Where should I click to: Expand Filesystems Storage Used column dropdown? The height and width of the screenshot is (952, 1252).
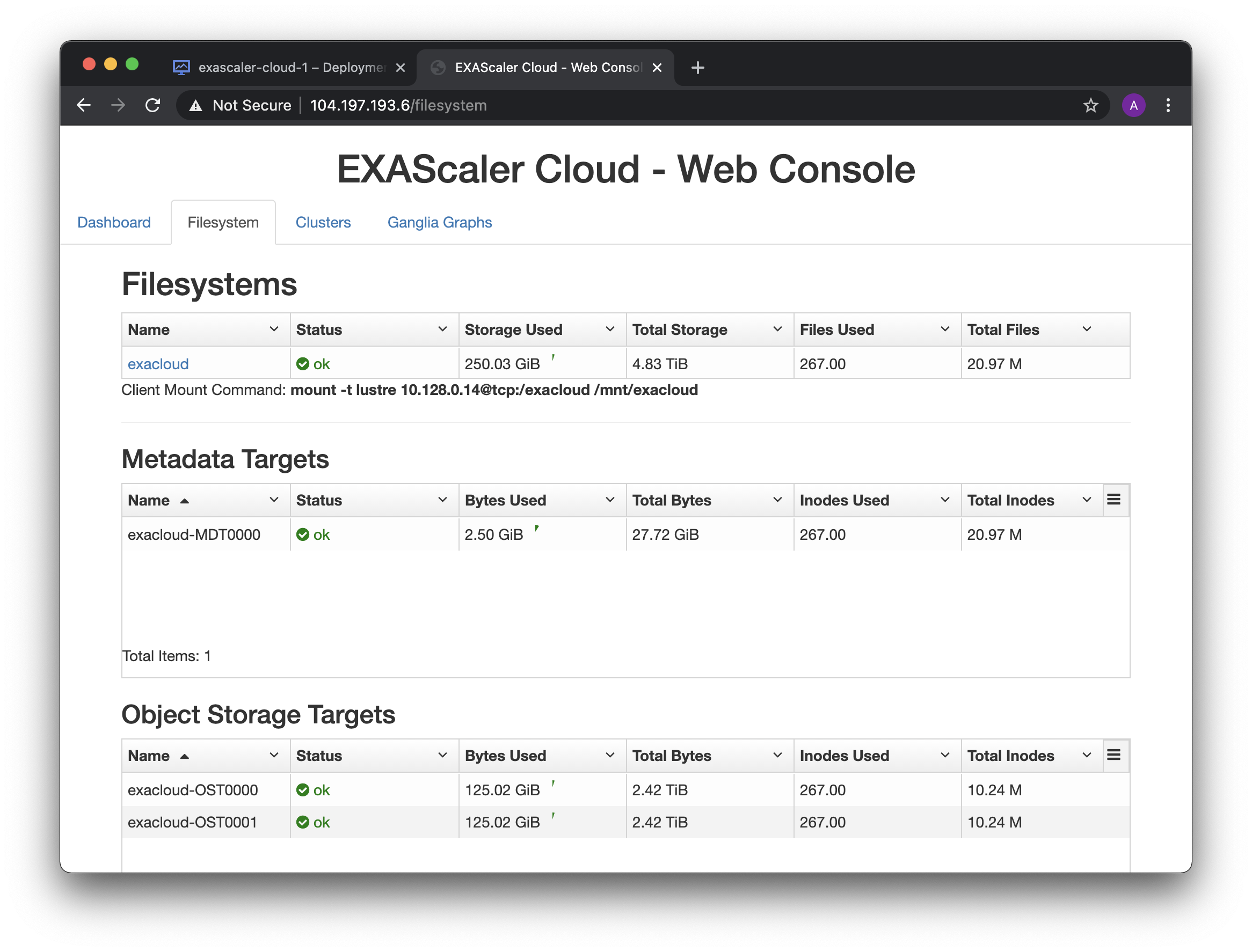610,329
